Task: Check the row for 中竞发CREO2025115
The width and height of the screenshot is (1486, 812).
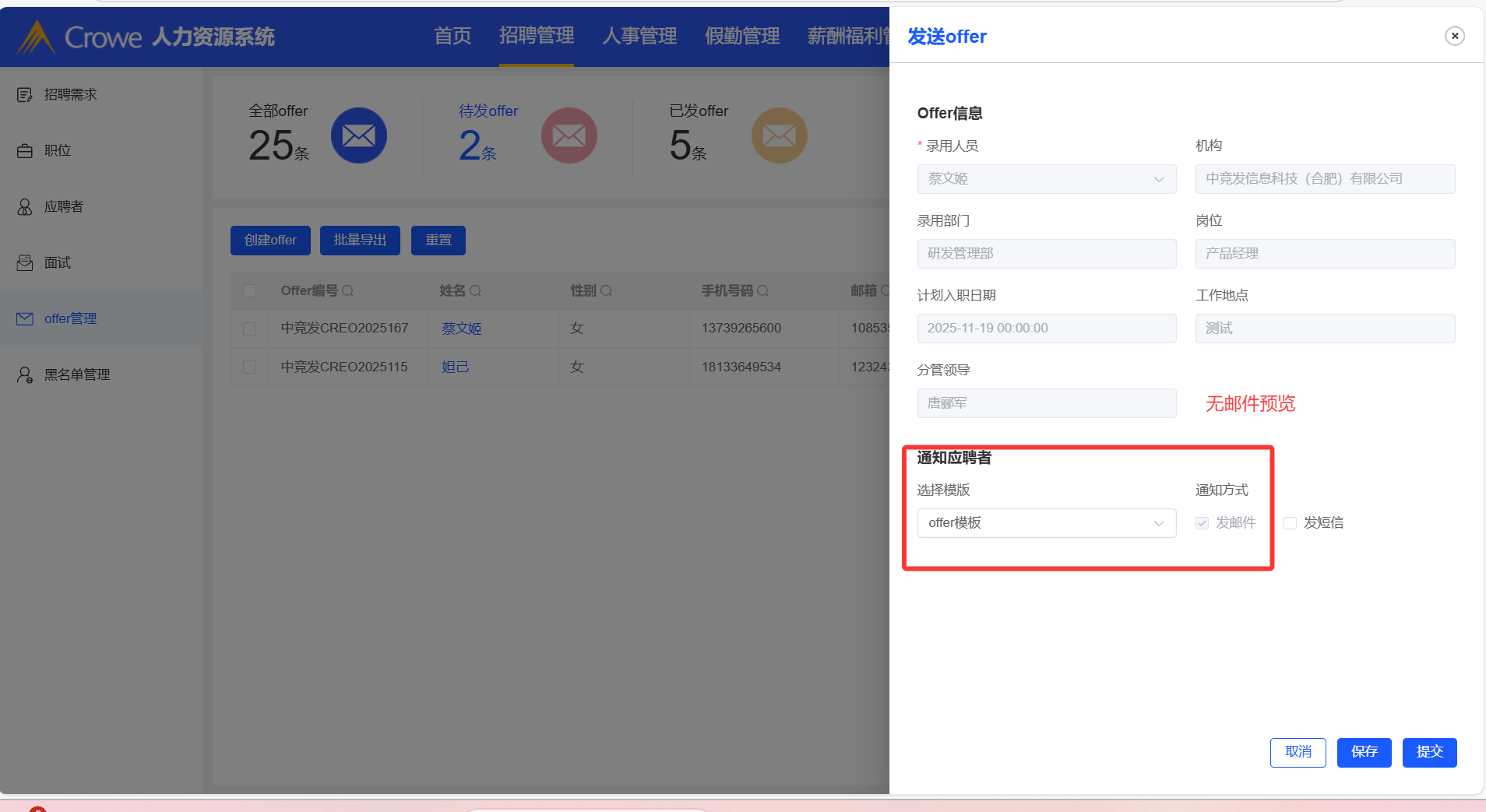Action: tap(250, 367)
